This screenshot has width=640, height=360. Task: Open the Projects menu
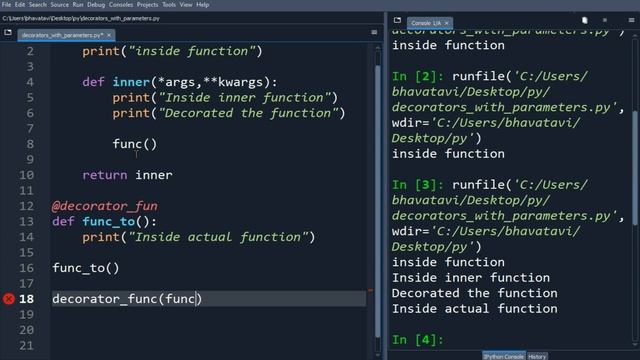point(147,4)
